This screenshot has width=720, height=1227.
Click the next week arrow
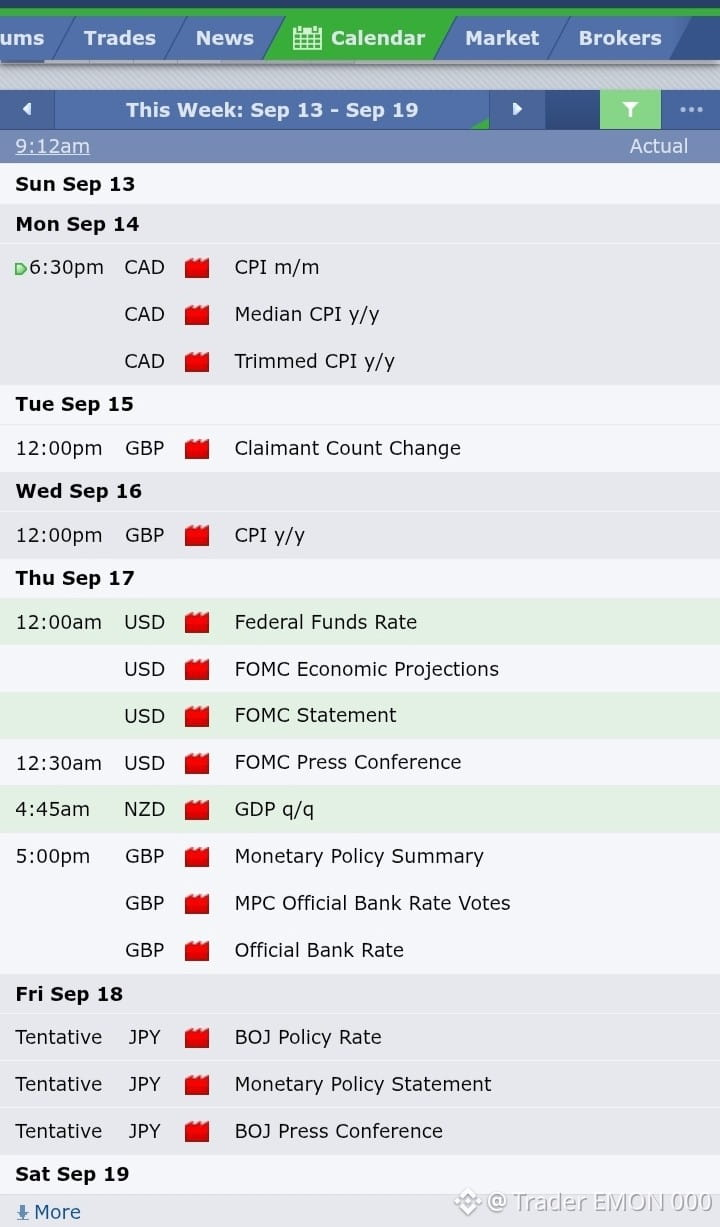pos(517,109)
